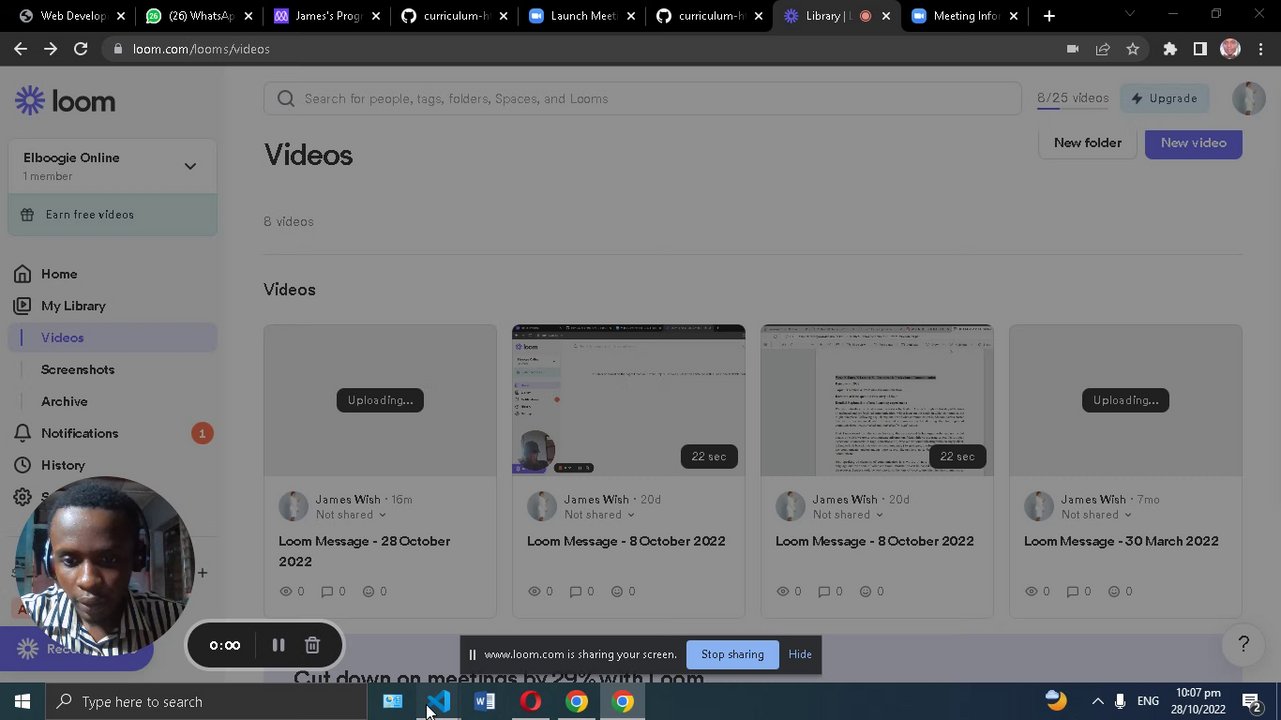Open Loom Message - 30 March 2022 title
Image resolution: width=1281 pixels, height=720 pixels.
click(x=1121, y=541)
